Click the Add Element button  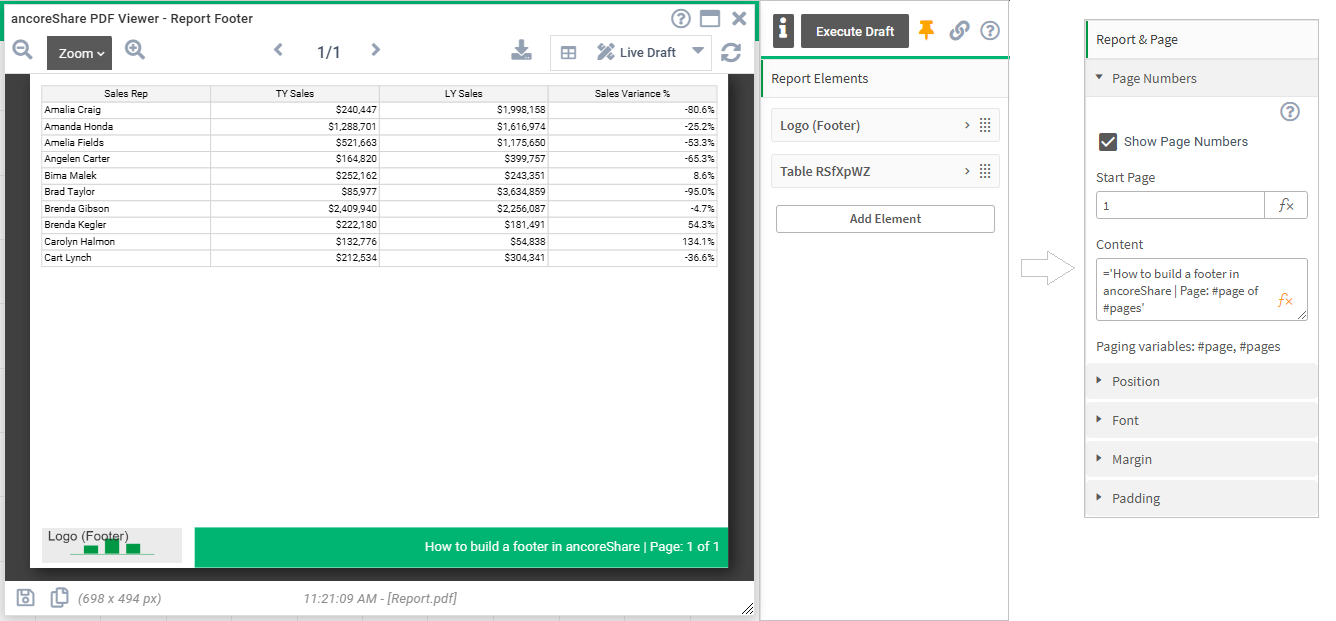[x=885, y=219]
